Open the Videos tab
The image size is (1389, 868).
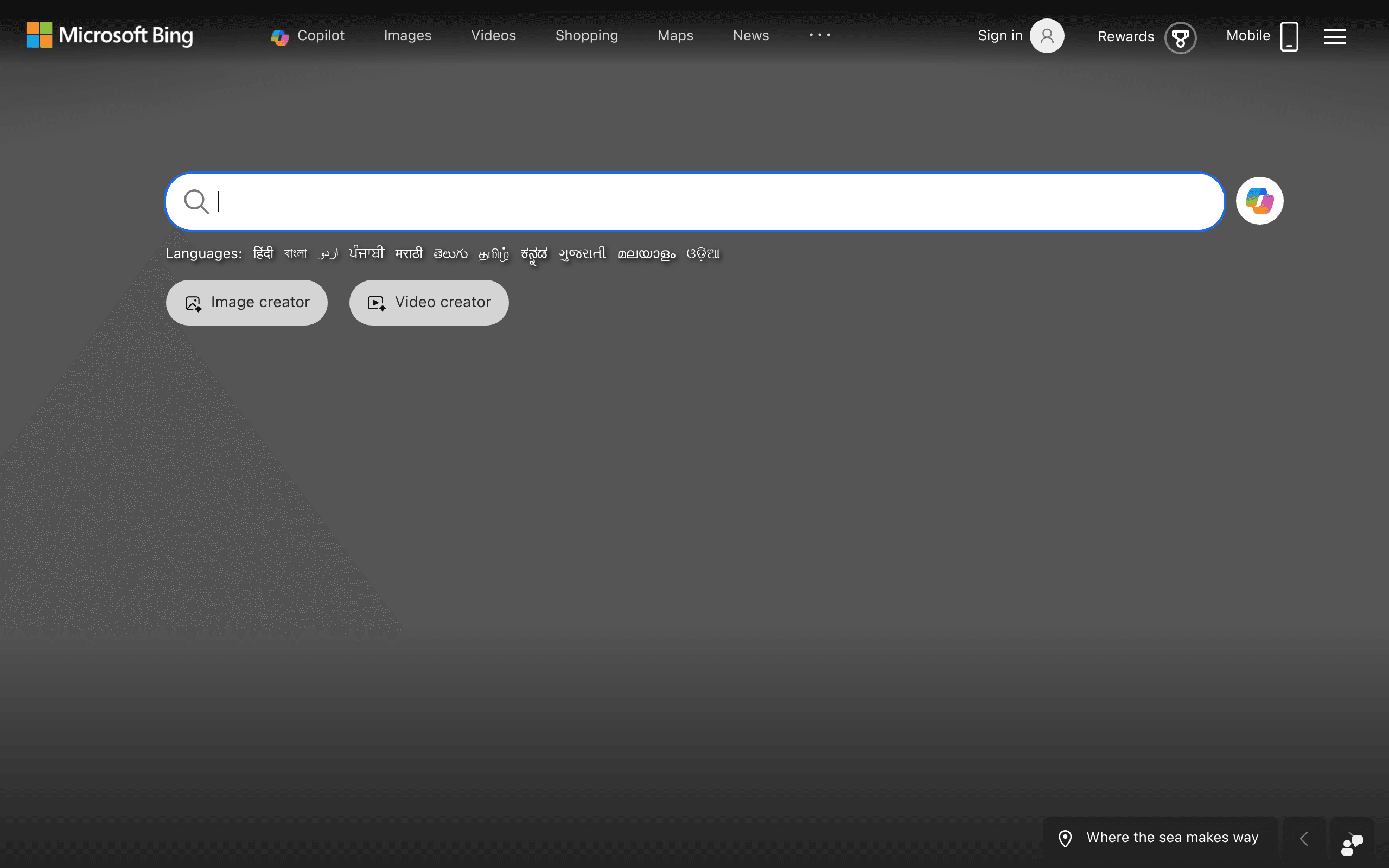tap(493, 36)
